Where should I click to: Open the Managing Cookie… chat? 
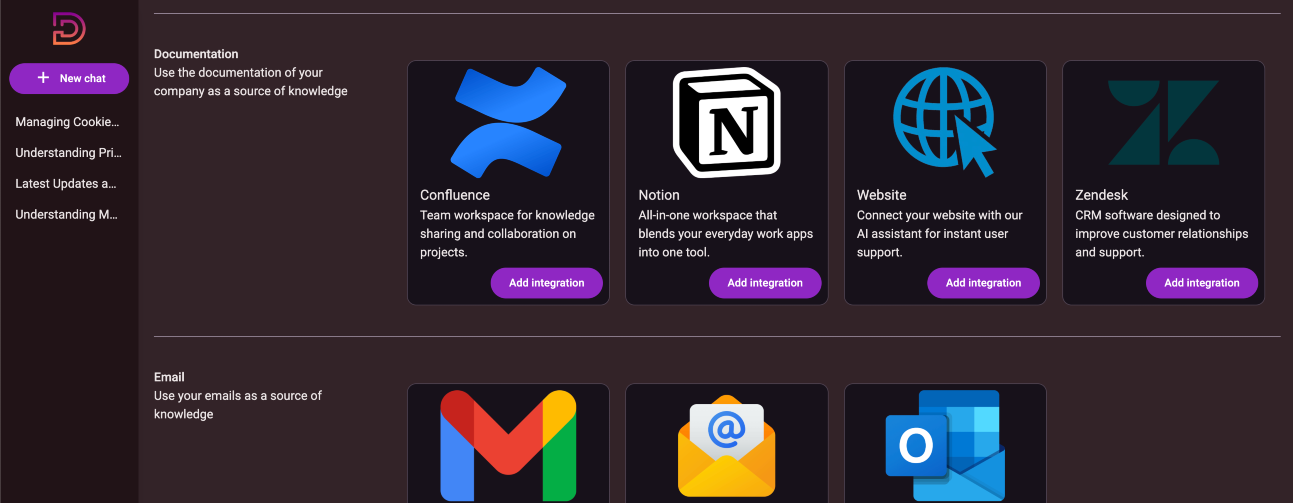(x=68, y=122)
